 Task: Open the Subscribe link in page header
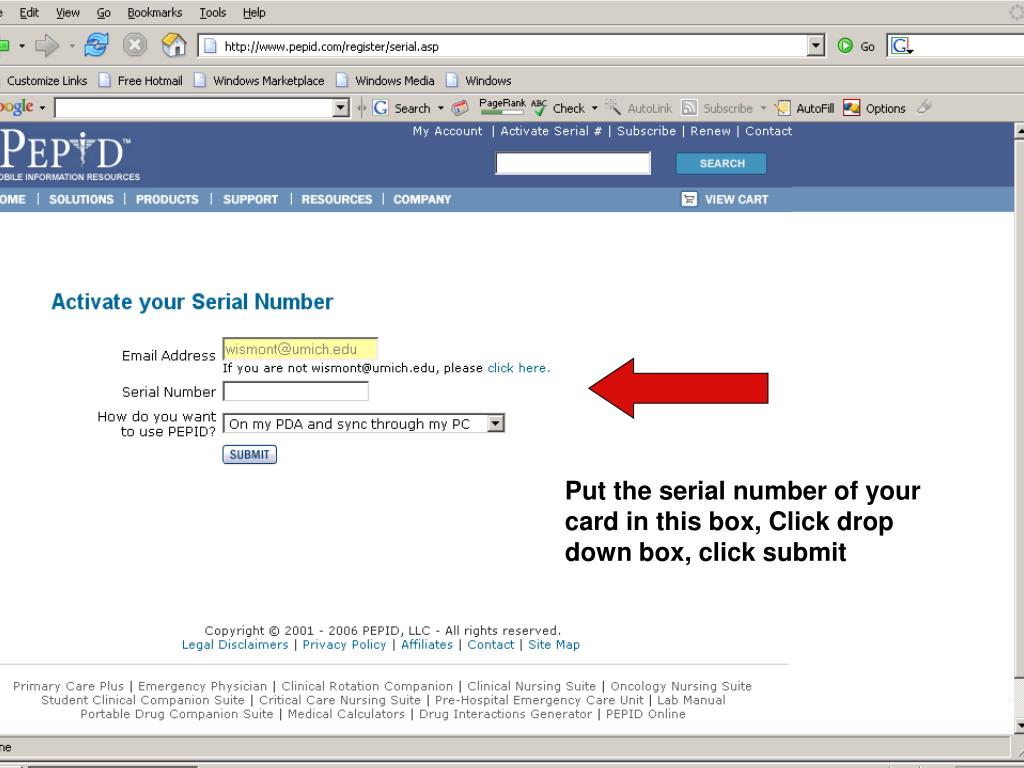(x=647, y=131)
